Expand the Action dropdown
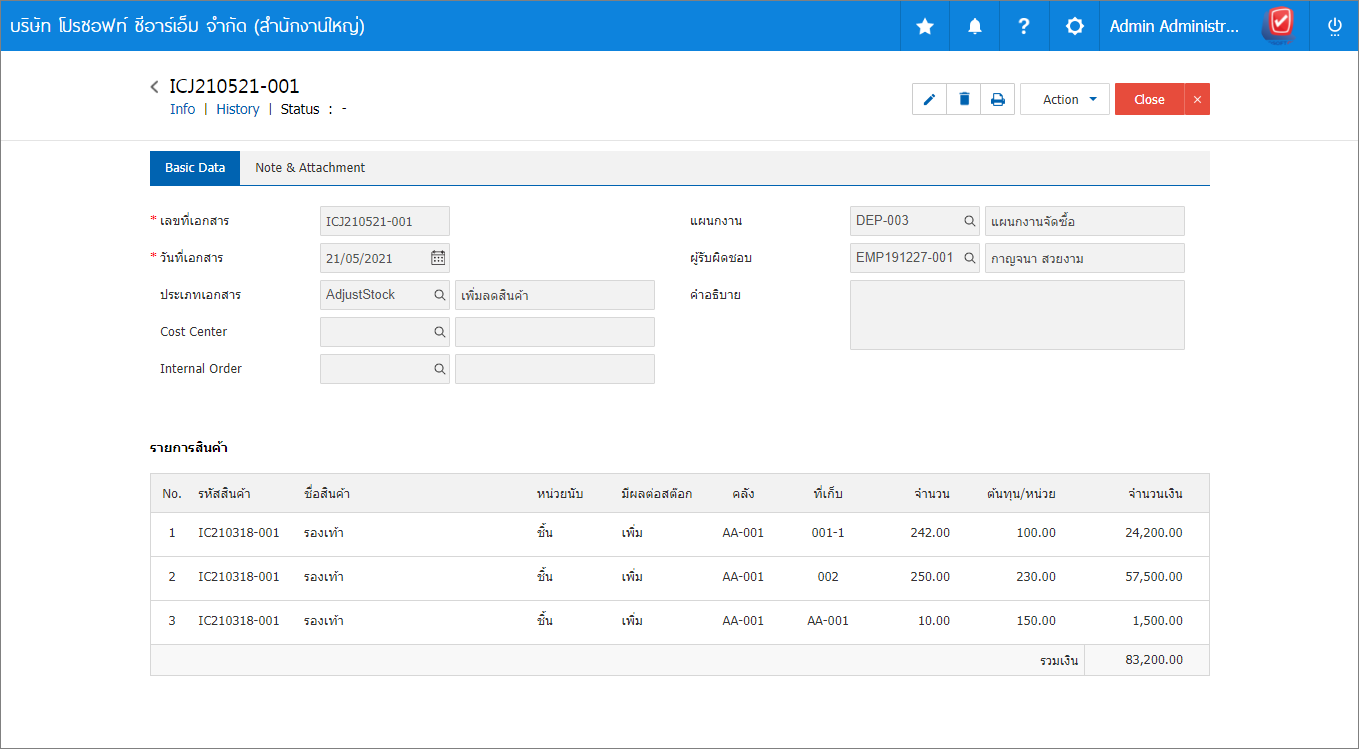Viewport: 1359px width, 749px height. point(1065,99)
